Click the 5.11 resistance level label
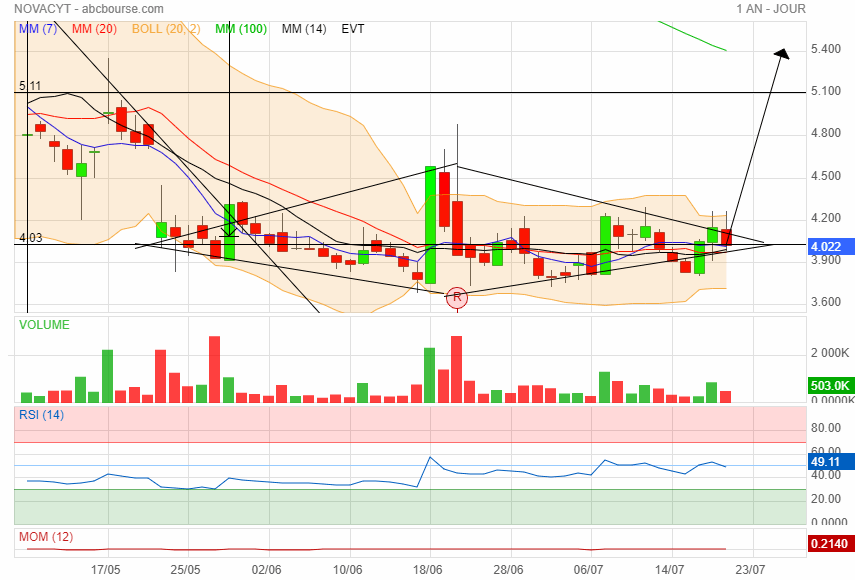This screenshot has height=580, width=855. (30, 86)
